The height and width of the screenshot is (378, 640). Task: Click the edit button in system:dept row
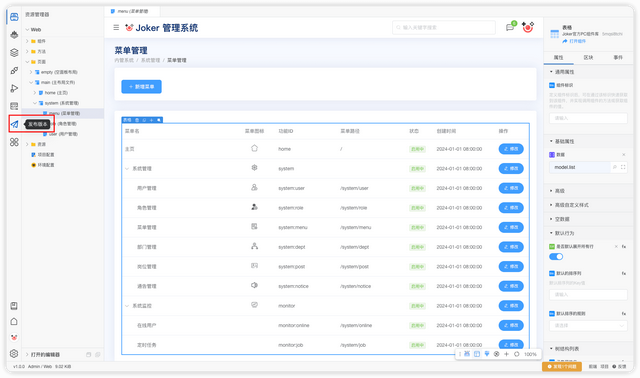click(511, 247)
